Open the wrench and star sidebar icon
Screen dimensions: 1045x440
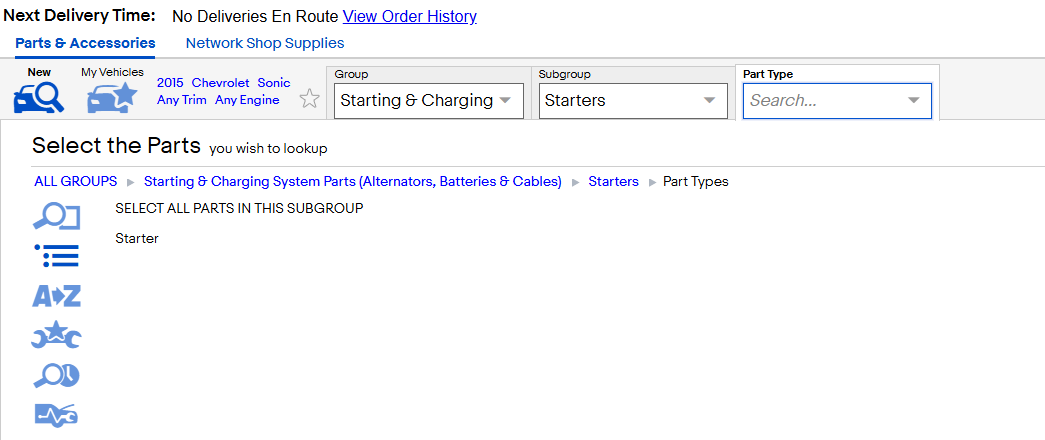pyautogui.click(x=57, y=335)
